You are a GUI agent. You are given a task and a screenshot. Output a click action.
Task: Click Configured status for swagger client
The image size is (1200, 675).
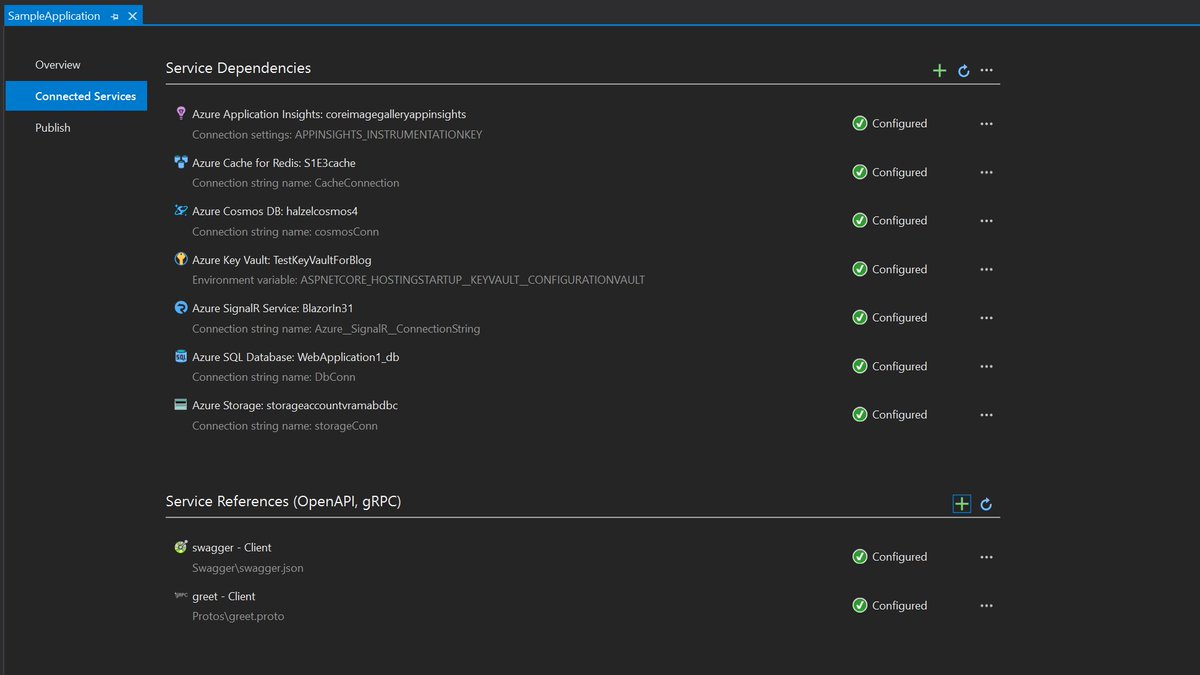(900, 556)
